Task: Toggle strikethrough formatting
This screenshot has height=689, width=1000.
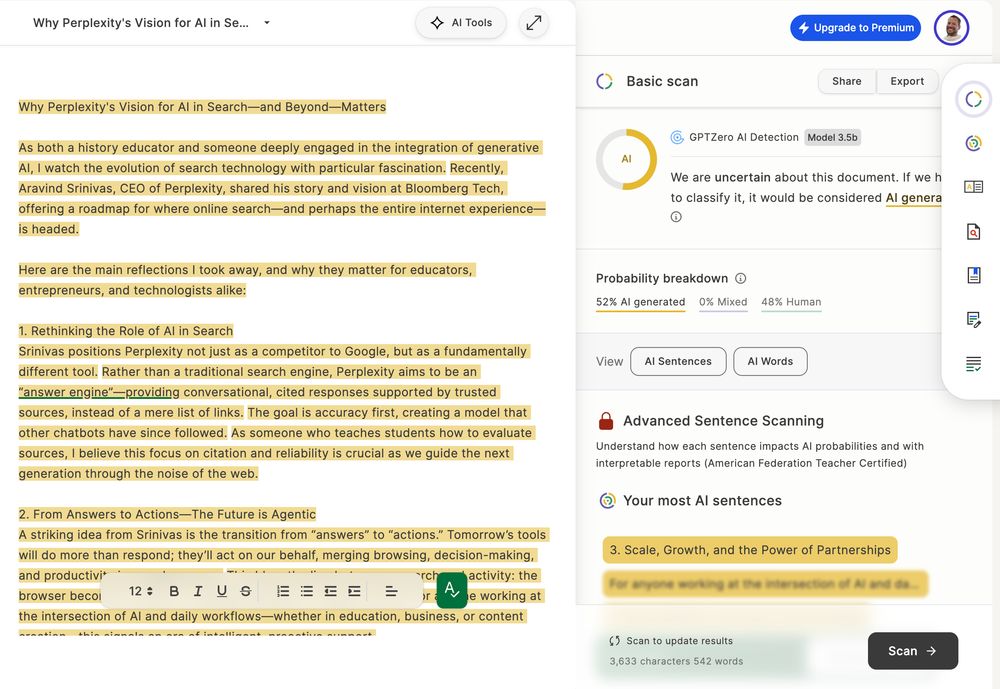Action: point(246,591)
